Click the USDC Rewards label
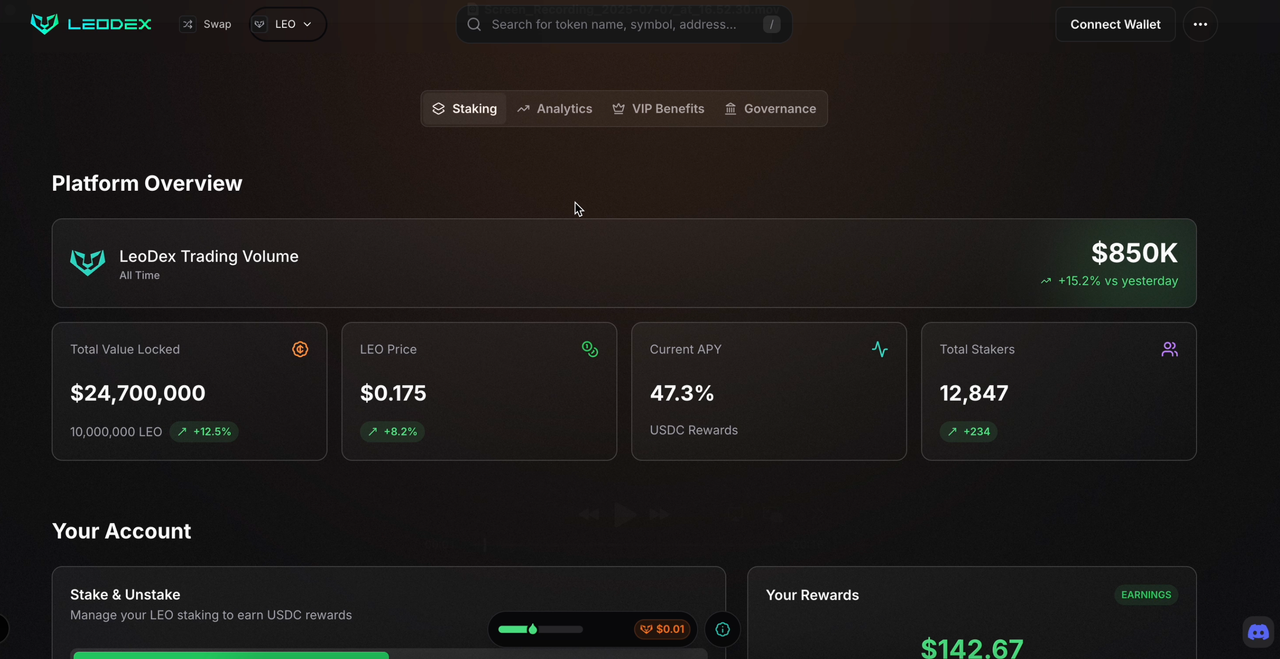Screen dimensions: 1280x659 [x=694, y=430]
